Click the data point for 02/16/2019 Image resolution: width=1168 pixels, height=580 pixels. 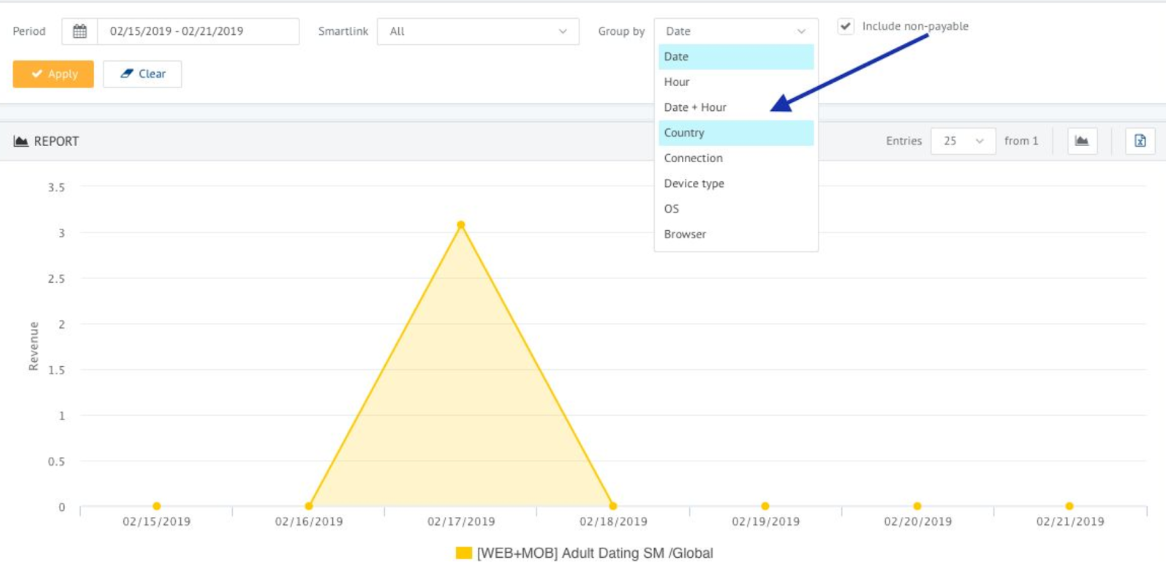(x=309, y=506)
